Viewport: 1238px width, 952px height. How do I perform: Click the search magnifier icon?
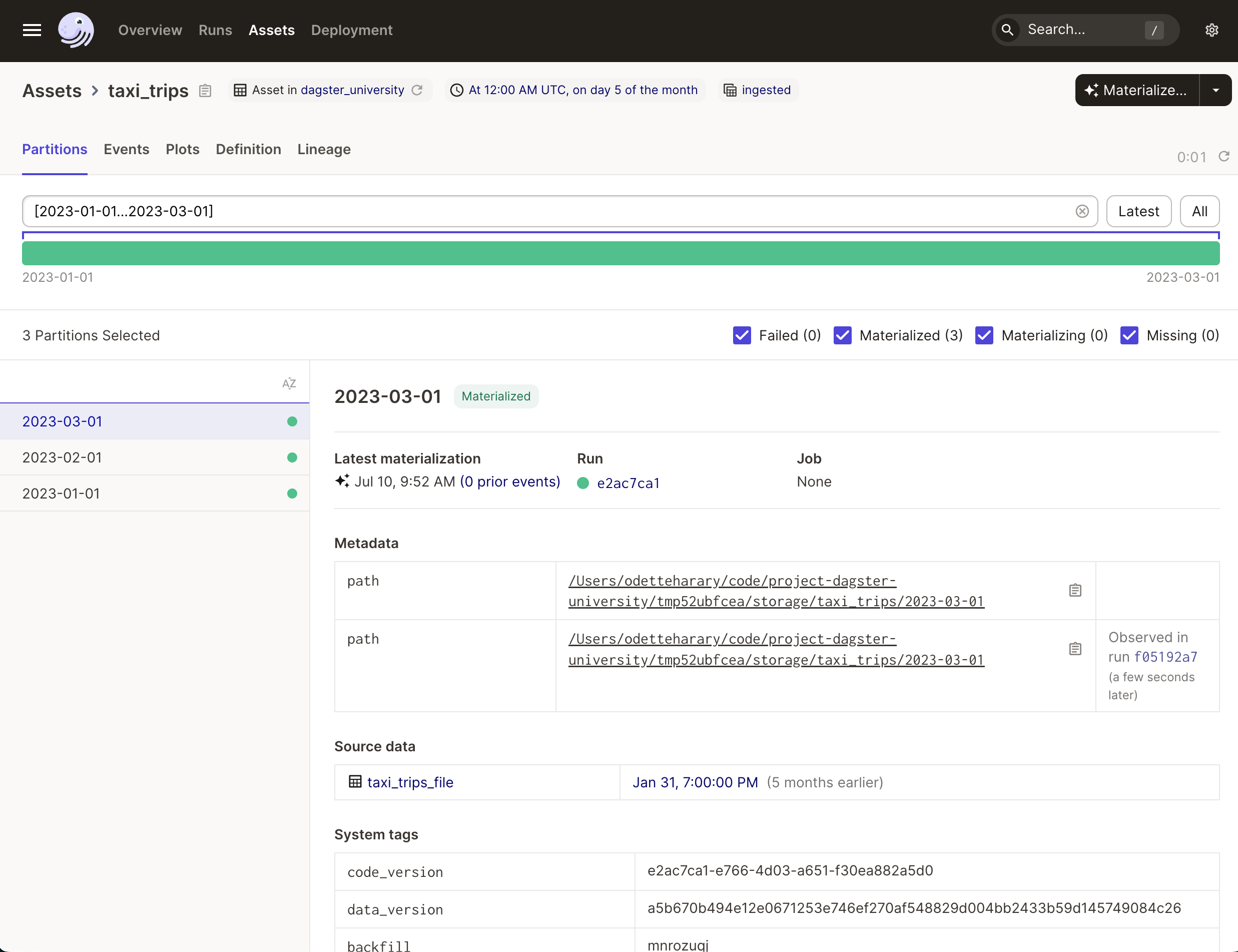pos(1007,30)
